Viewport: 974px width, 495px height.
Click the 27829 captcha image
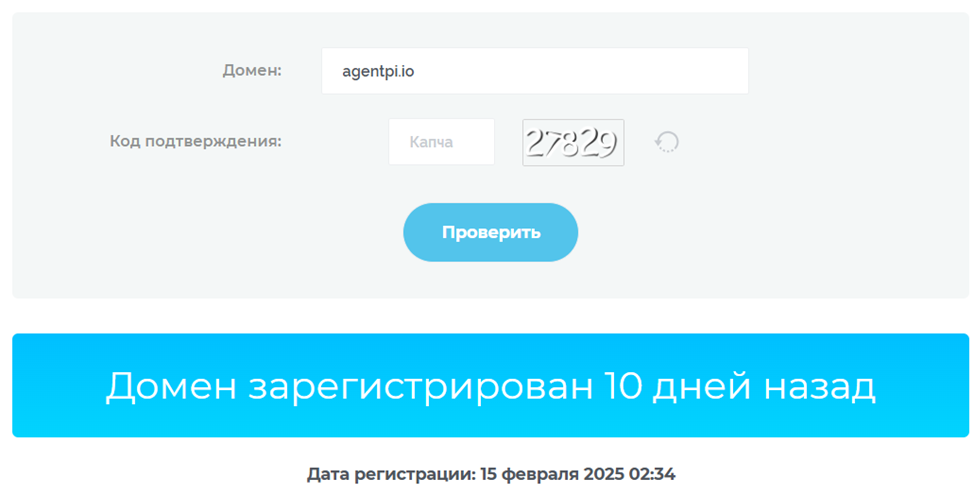pyautogui.click(x=573, y=142)
